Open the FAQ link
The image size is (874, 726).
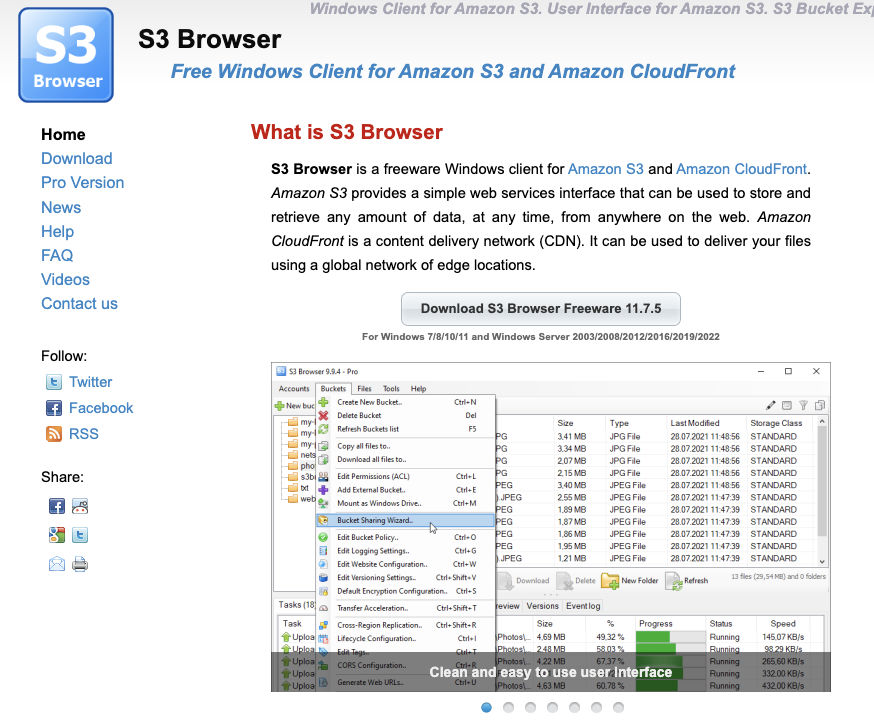click(57, 255)
